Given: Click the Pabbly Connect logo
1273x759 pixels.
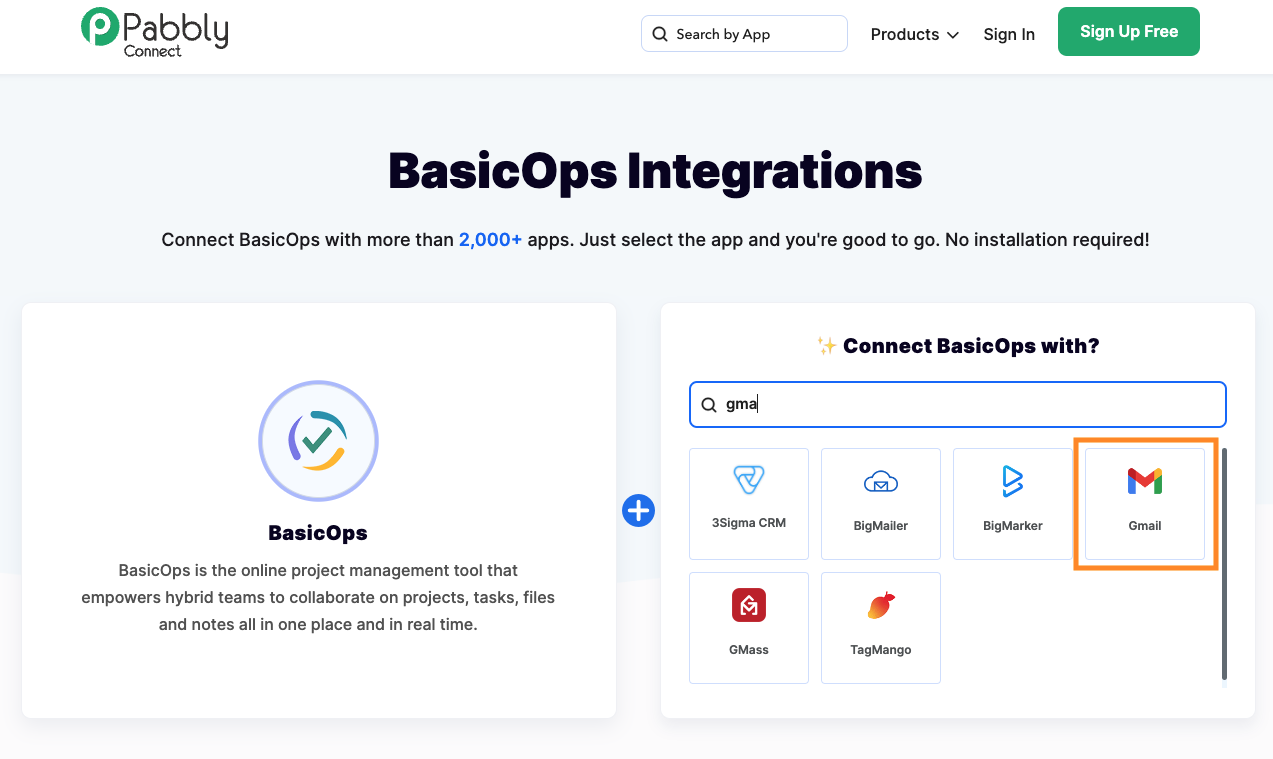Looking at the screenshot, I should tap(154, 31).
